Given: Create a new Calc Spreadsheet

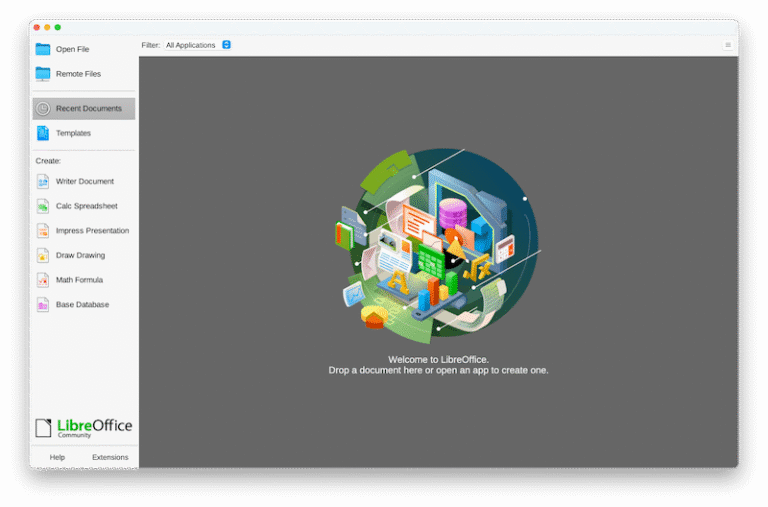Looking at the screenshot, I should point(86,206).
